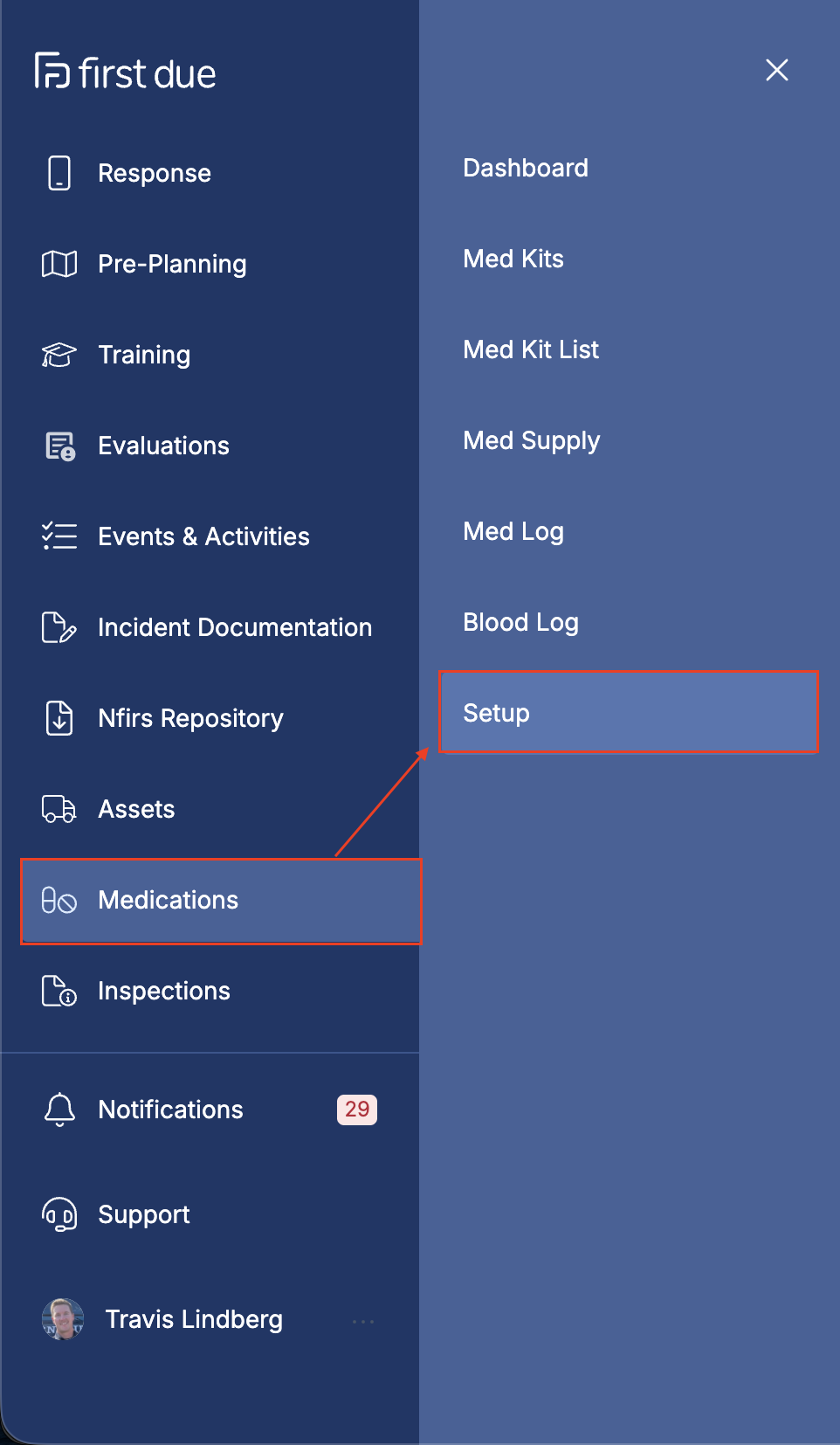Click Travis Lindberg's avatar photo
This screenshot has width=840, height=1445.
tap(63, 1319)
